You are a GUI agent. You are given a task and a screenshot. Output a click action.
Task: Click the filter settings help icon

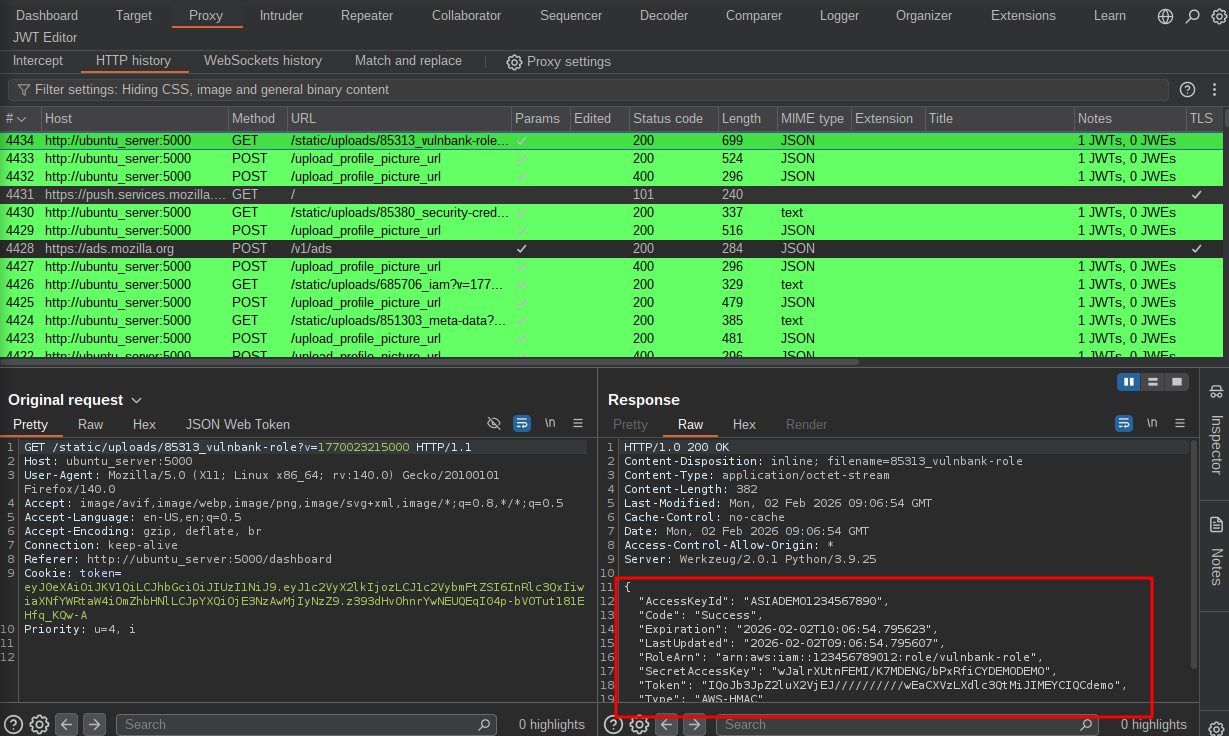coord(1187,90)
